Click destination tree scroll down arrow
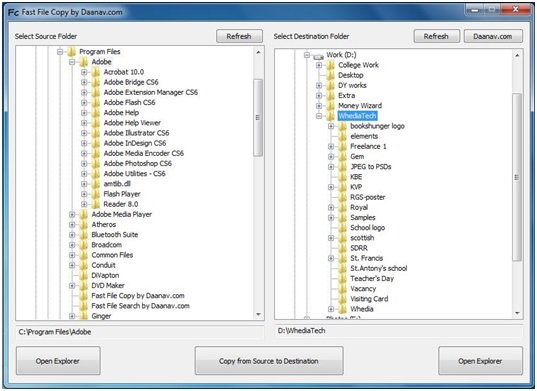The width and height of the screenshot is (537, 391). point(517,313)
